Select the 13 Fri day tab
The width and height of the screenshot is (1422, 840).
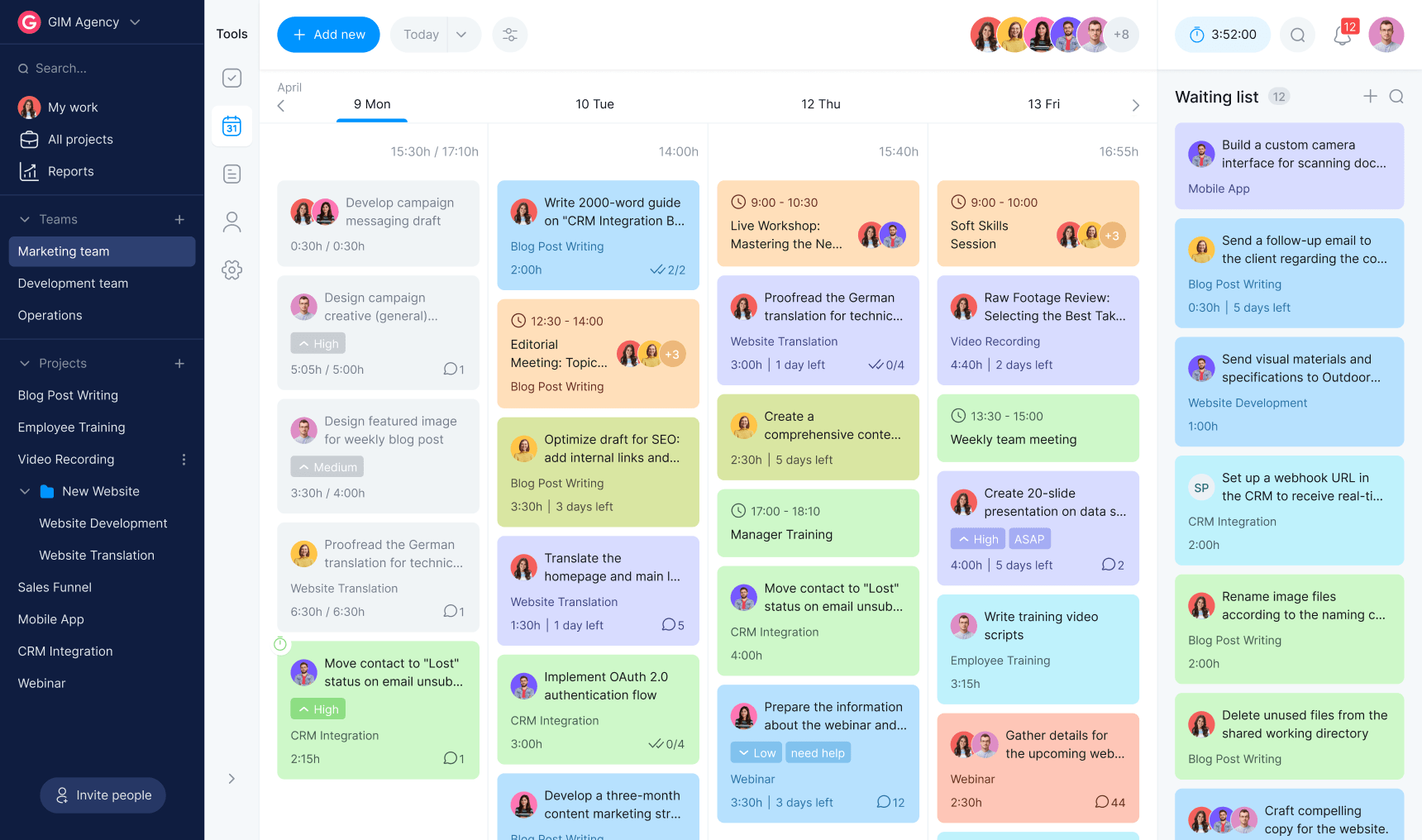(1043, 104)
